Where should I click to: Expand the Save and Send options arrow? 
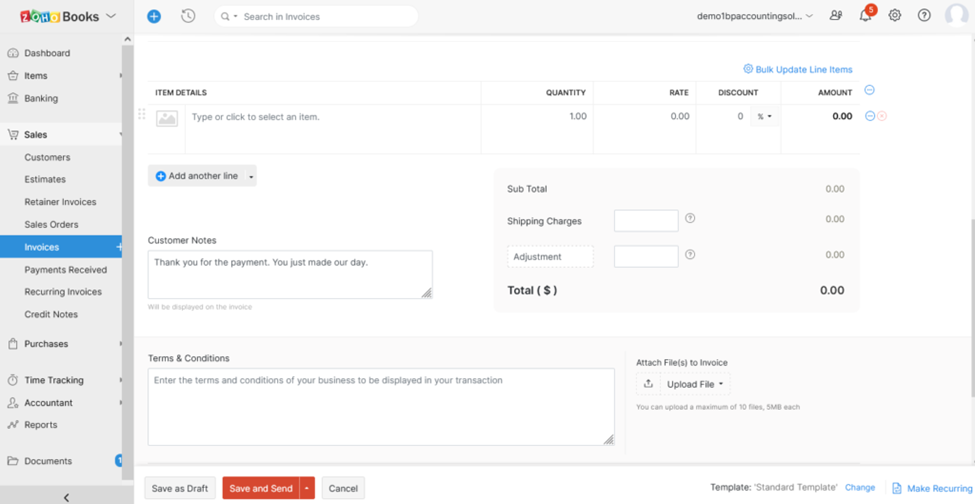coord(307,488)
